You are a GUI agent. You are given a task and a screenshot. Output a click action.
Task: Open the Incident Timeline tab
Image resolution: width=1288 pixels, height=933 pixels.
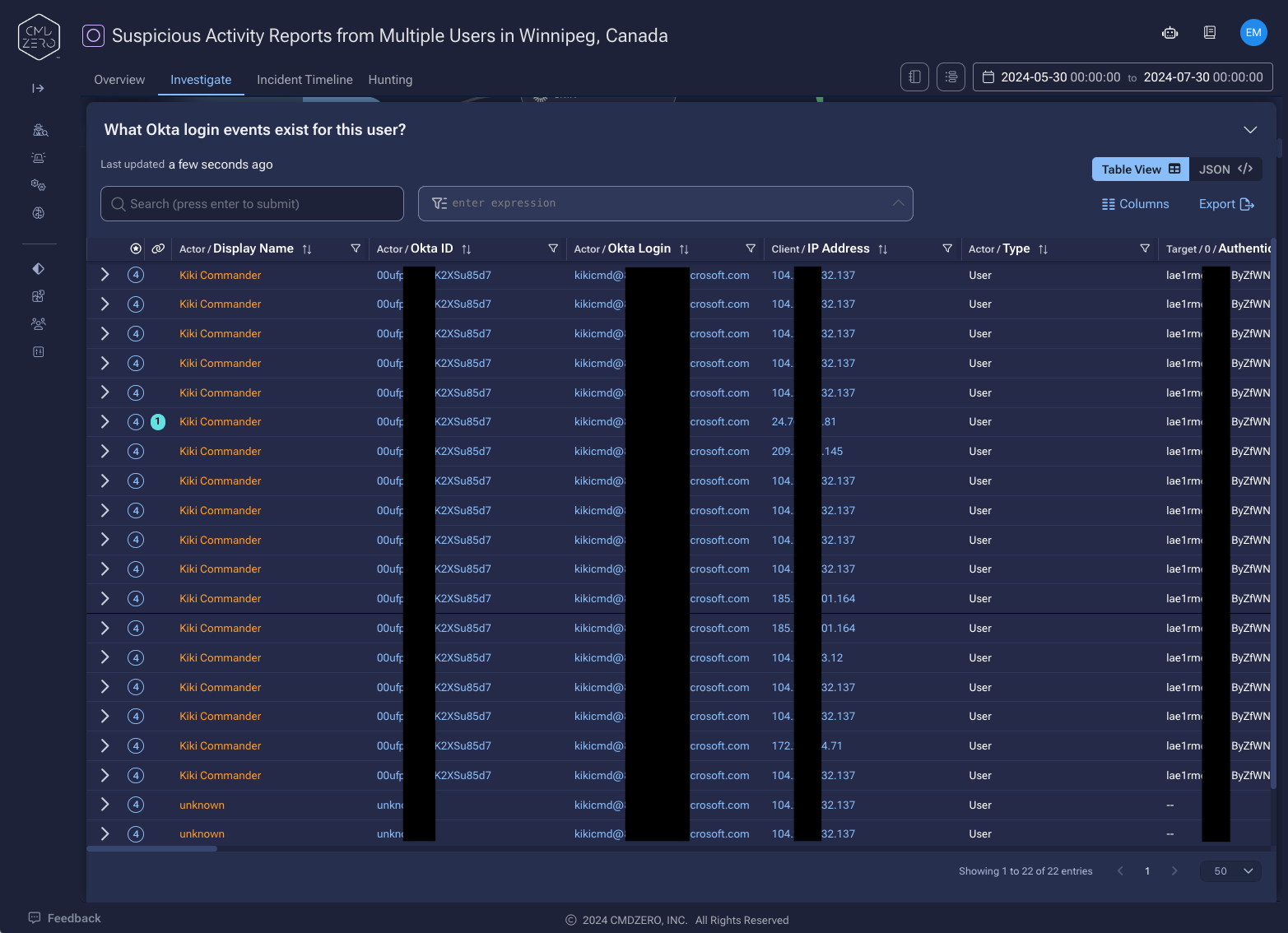click(305, 80)
